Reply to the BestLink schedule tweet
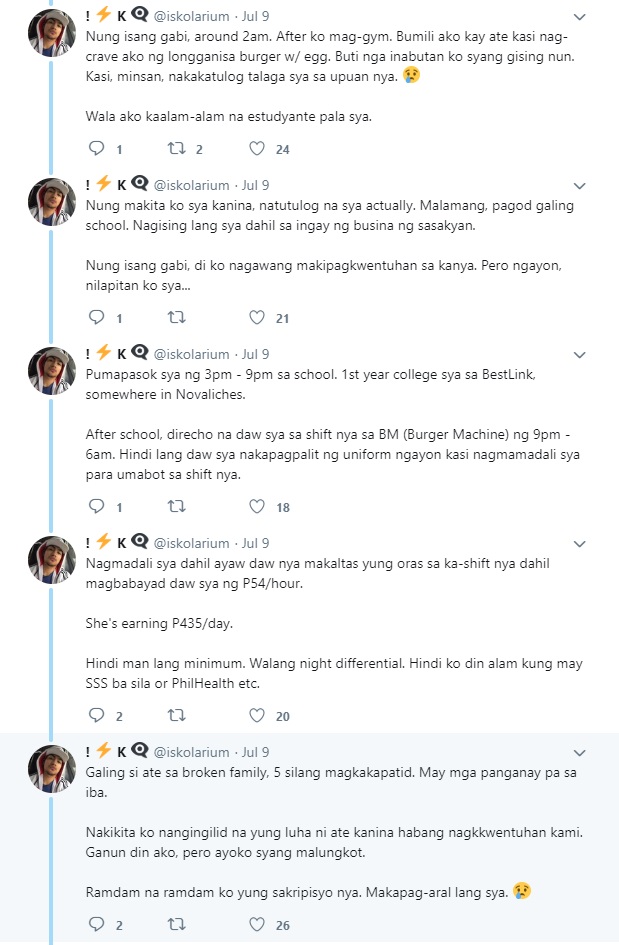Viewport: 619px width, 945px height. tap(96, 507)
